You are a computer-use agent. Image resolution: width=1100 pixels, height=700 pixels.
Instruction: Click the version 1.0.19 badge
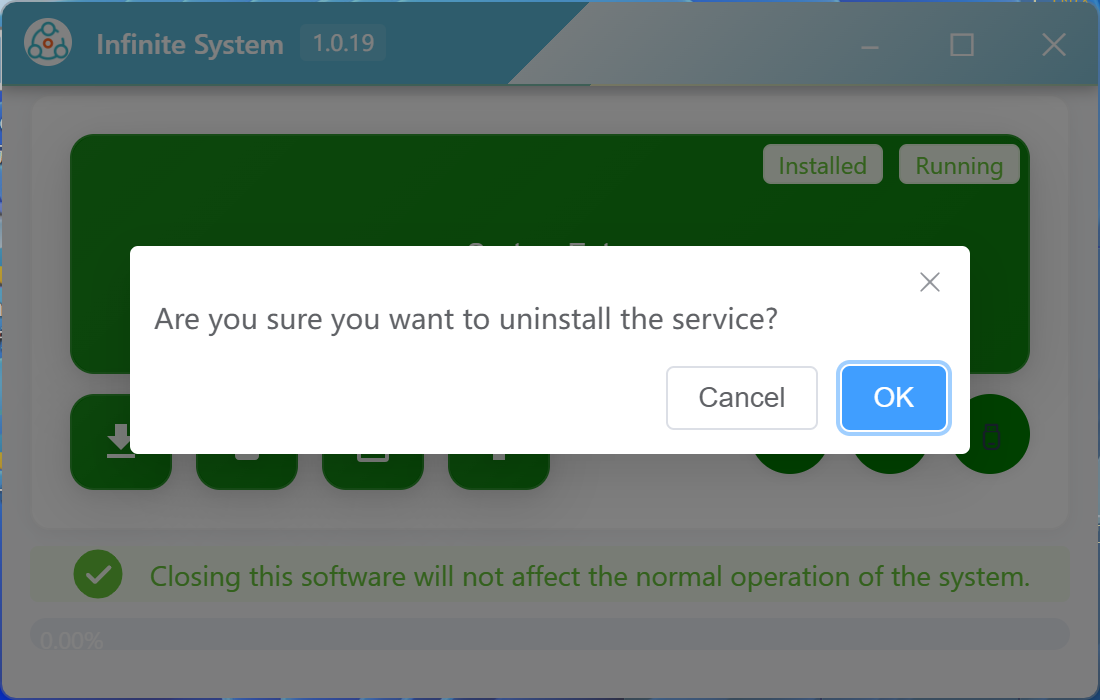coord(343,43)
